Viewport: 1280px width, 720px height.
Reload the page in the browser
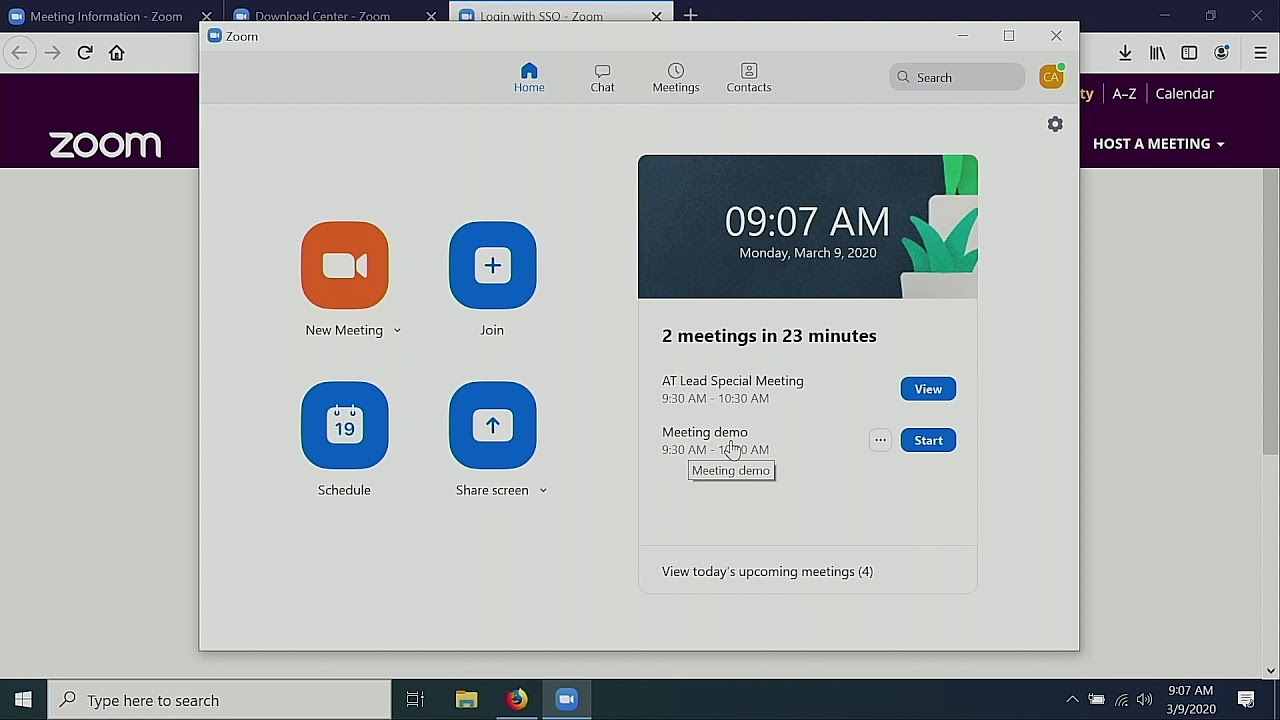(x=85, y=53)
